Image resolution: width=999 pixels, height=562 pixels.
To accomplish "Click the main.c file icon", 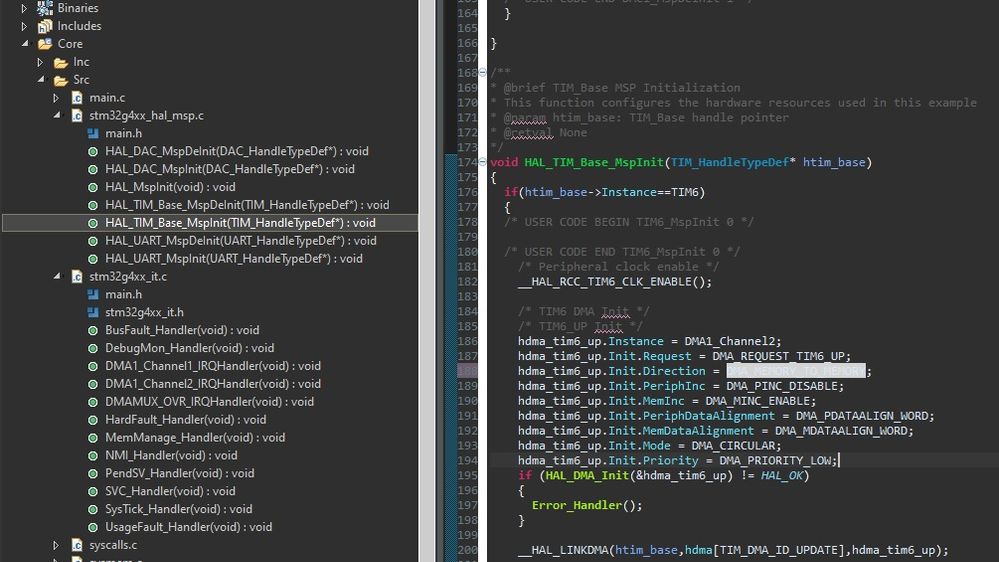I will [77, 97].
